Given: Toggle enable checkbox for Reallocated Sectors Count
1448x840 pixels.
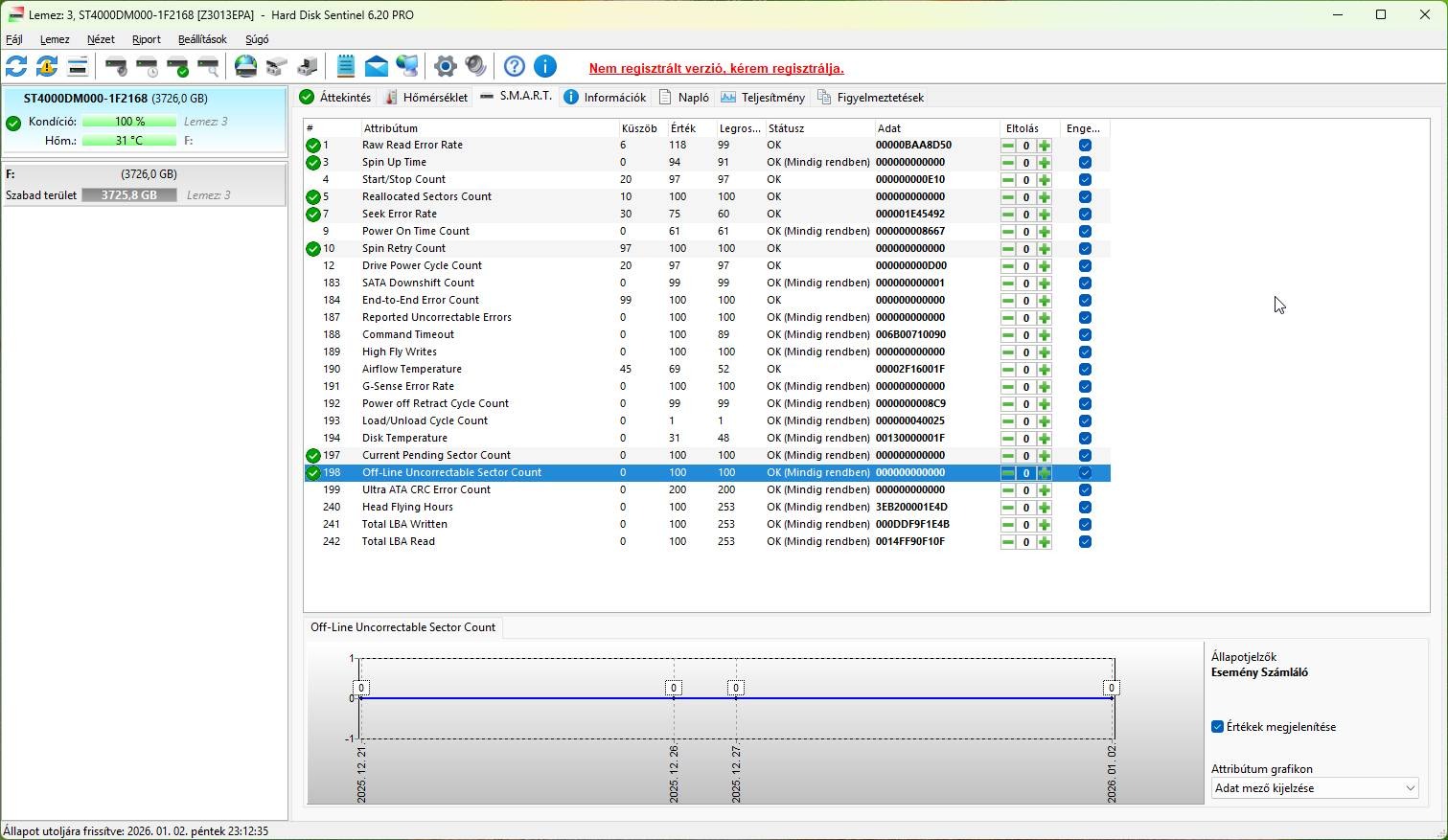Looking at the screenshot, I should [1085, 197].
